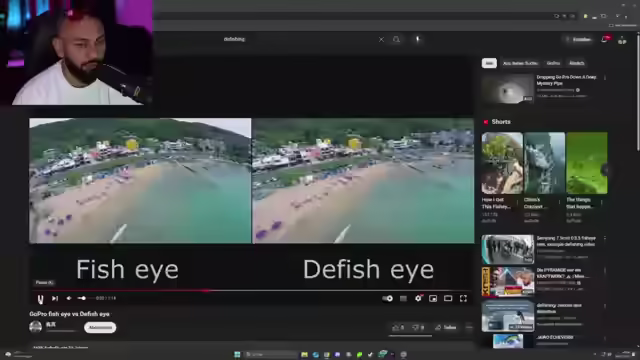Switch to theater mode

pos(448,298)
